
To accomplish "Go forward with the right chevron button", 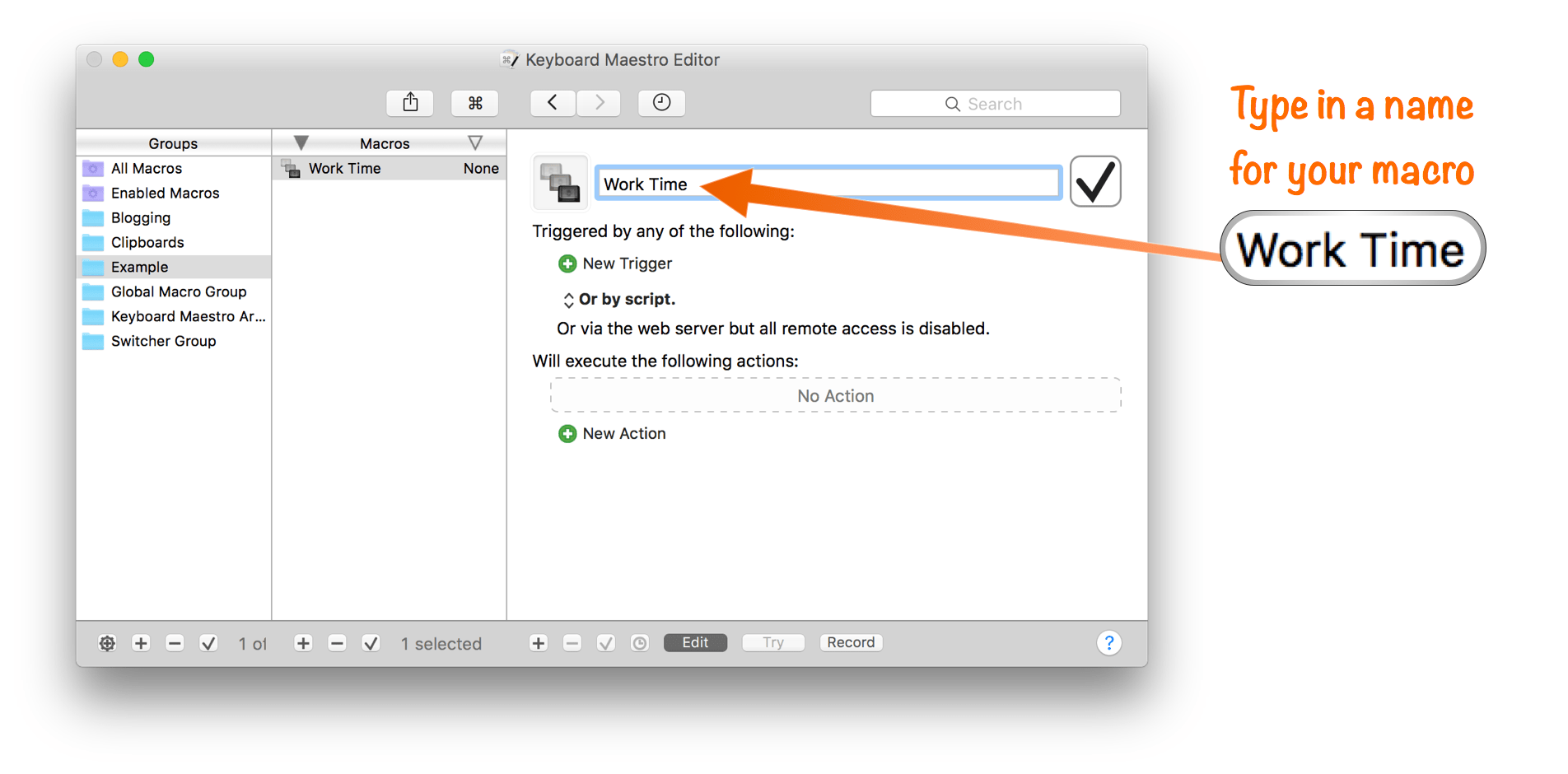I will (x=599, y=103).
